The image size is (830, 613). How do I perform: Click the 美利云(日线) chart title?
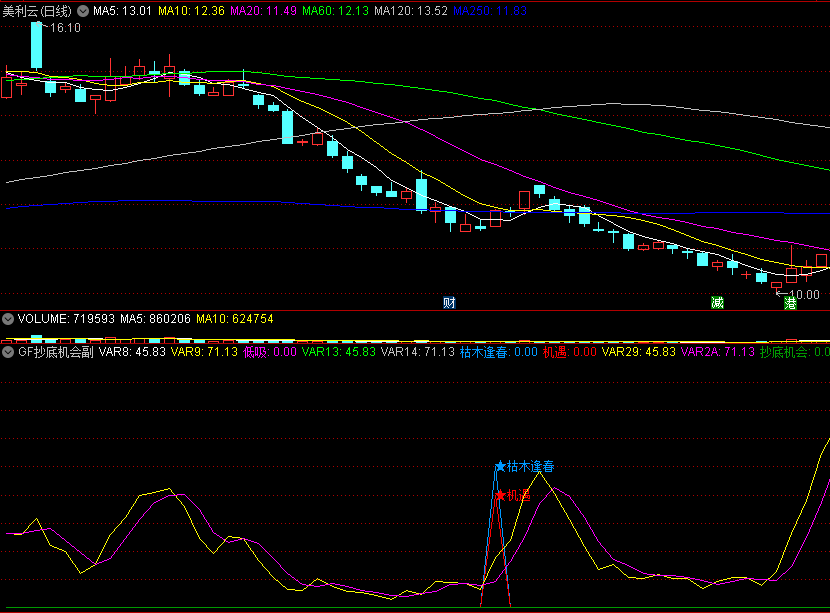click(x=37, y=11)
